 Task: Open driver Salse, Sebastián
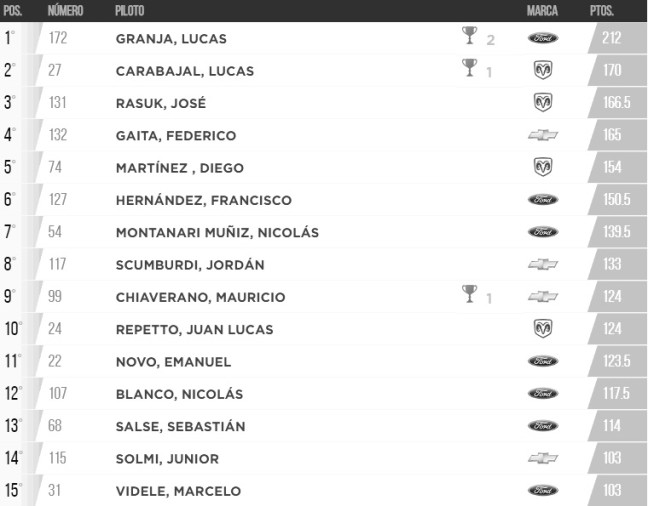pos(180,426)
